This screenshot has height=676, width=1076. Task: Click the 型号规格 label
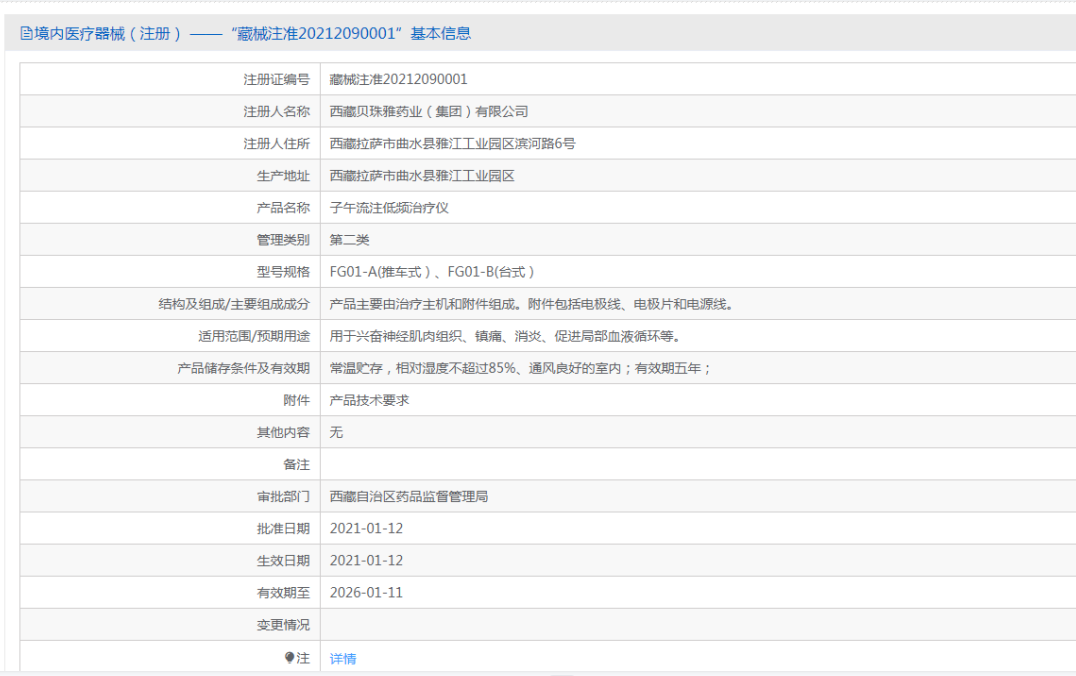click(283, 272)
